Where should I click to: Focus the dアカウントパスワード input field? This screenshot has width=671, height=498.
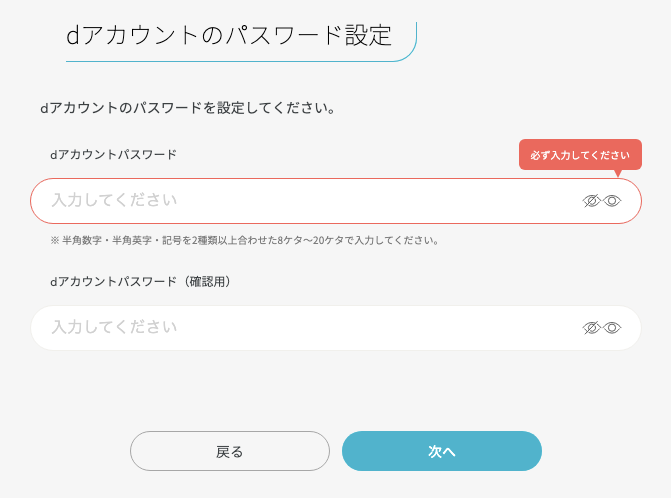point(336,201)
